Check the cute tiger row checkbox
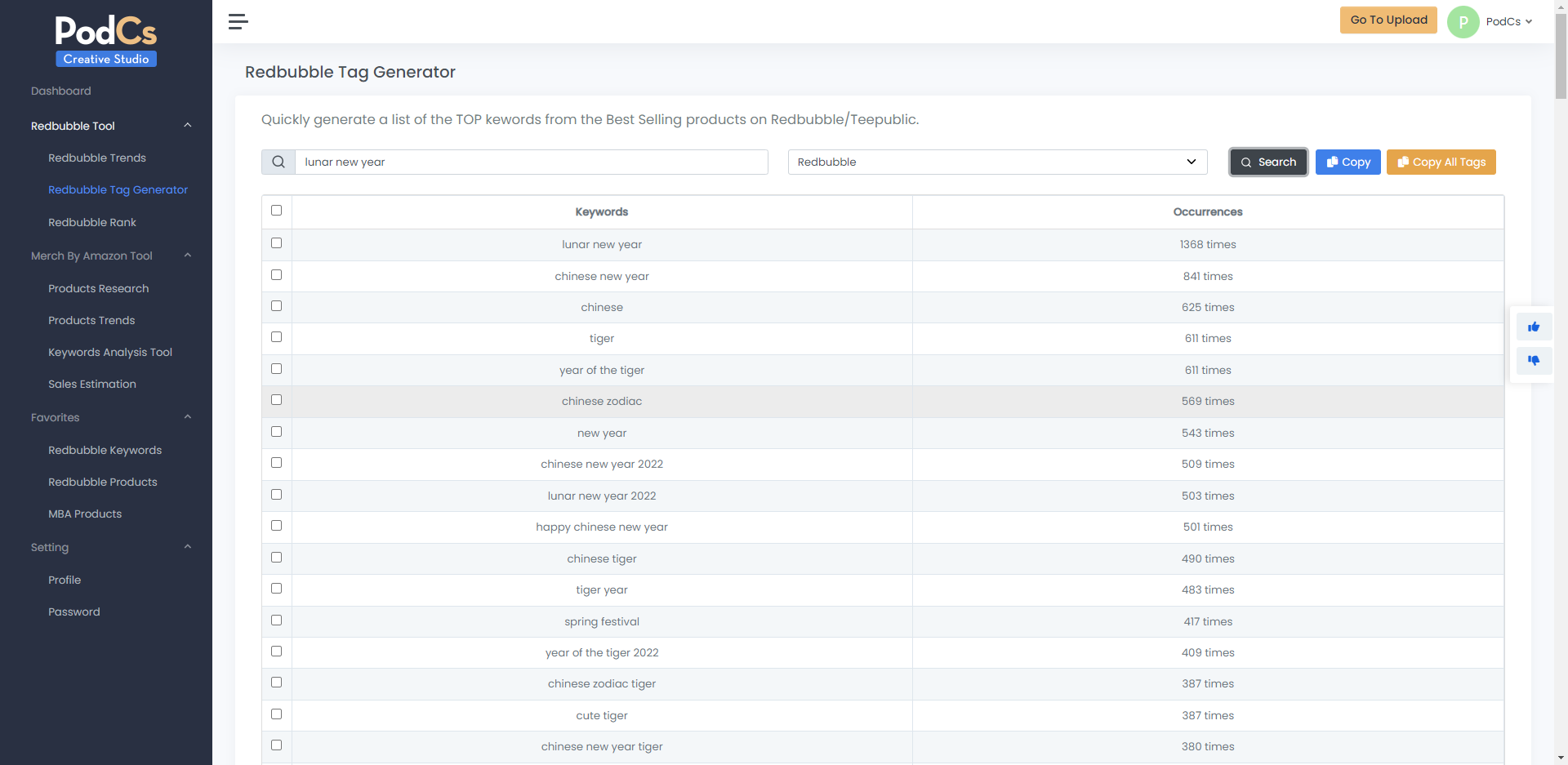 pos(276,714)
